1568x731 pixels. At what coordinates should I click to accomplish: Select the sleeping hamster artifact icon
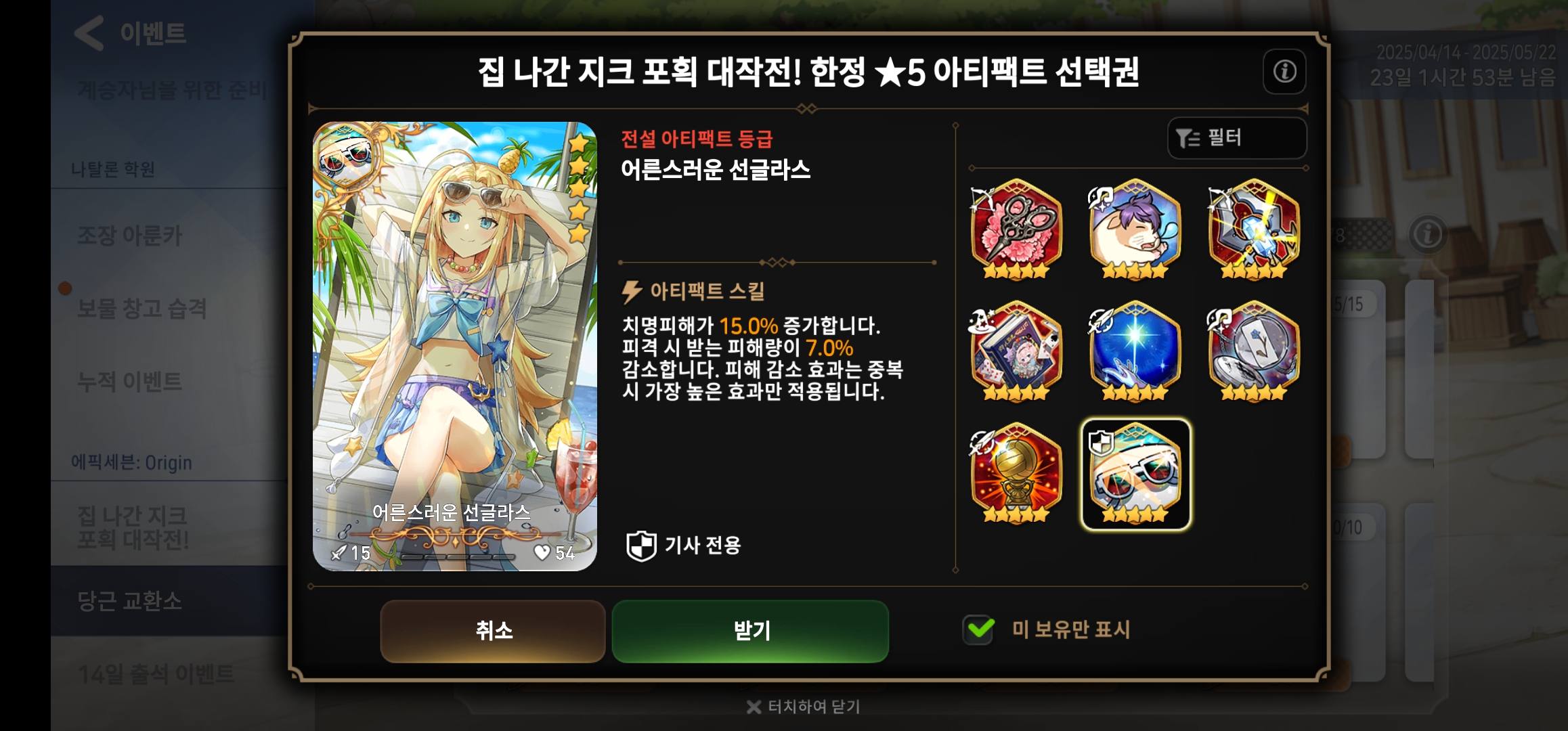pos(1135,229)
